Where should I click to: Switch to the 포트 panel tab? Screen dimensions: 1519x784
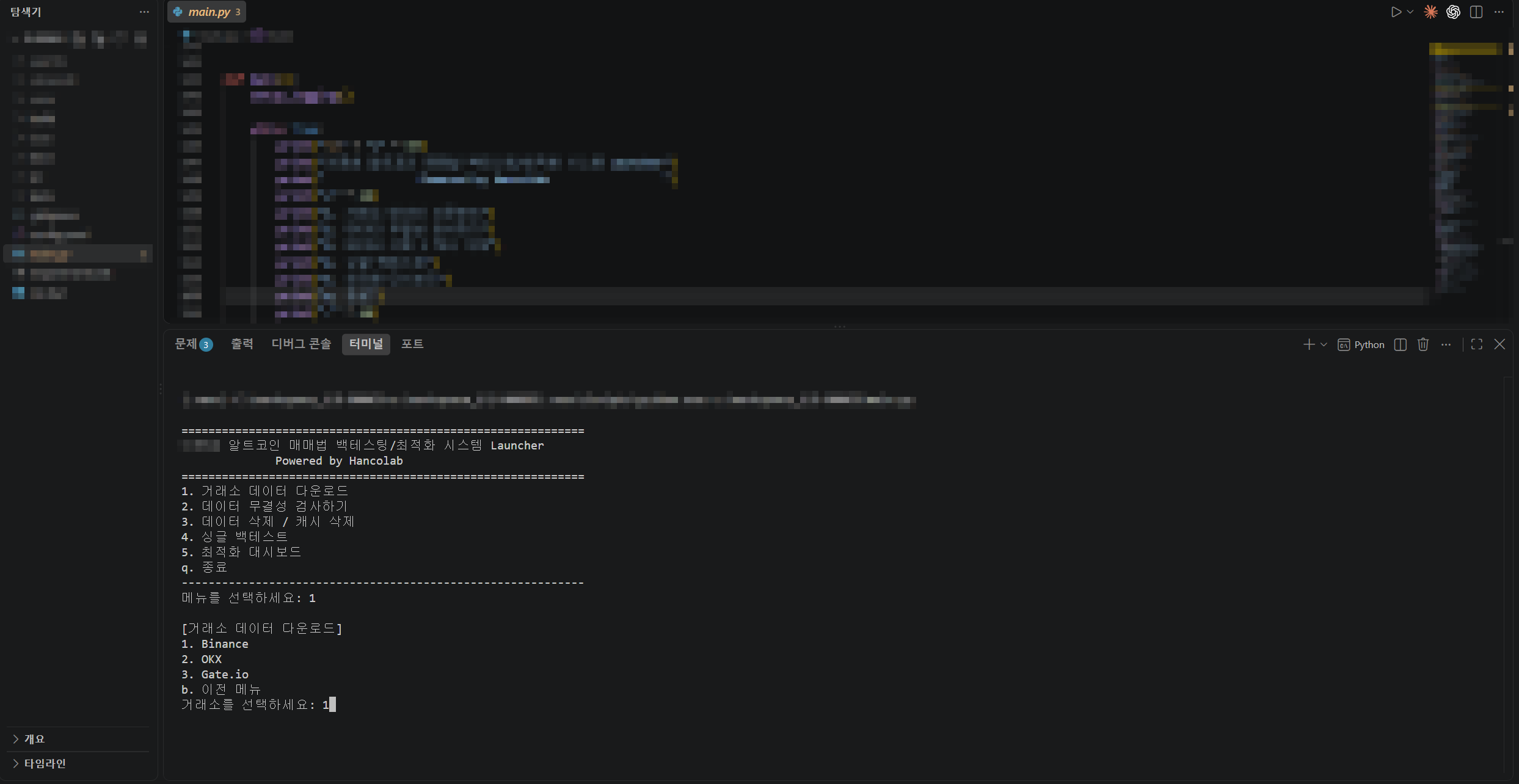(x=412, y=344)
